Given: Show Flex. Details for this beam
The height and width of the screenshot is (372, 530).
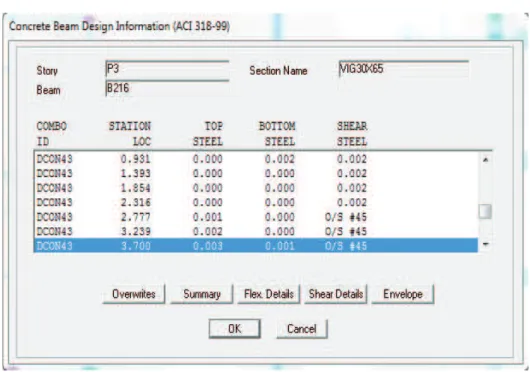Looking at the screenshot, I should [269, 294].
